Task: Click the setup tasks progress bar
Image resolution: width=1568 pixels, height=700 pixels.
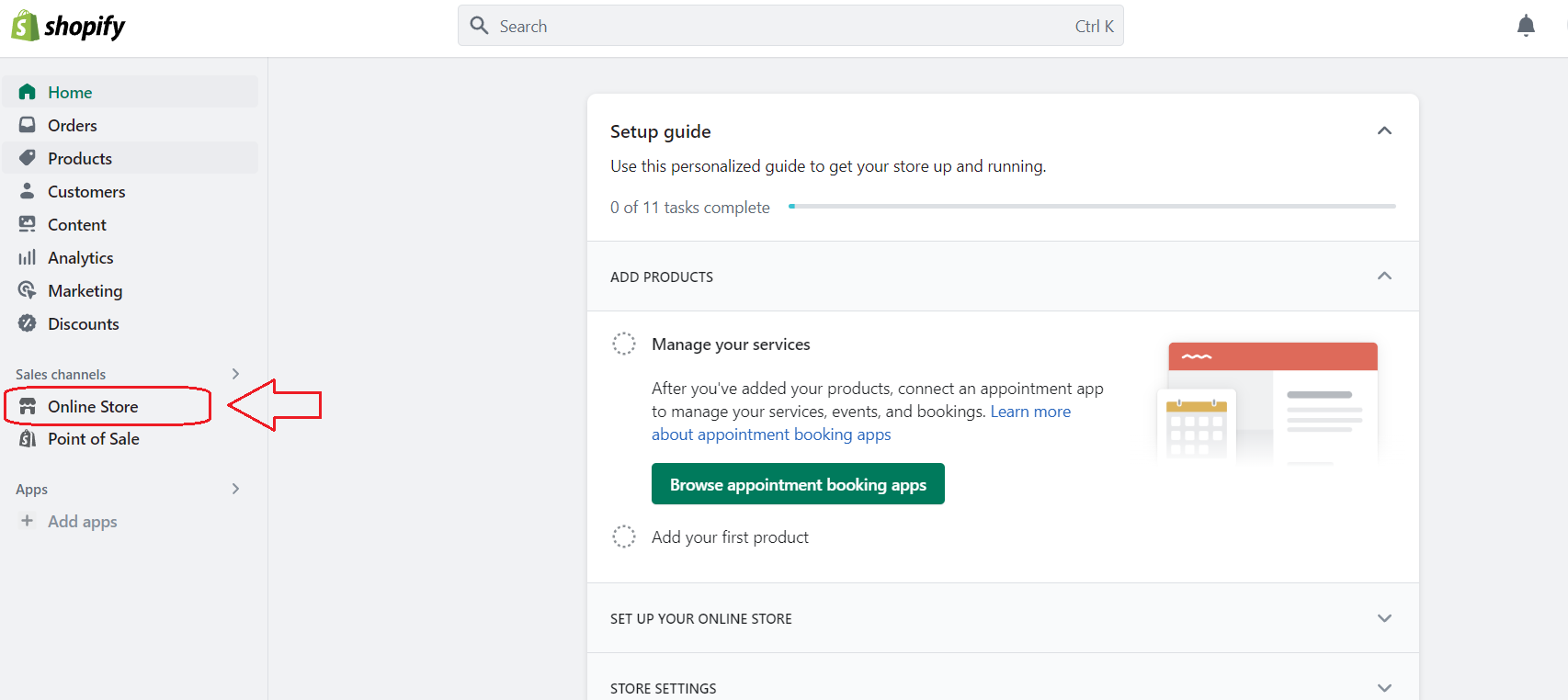Action: 1092,207
